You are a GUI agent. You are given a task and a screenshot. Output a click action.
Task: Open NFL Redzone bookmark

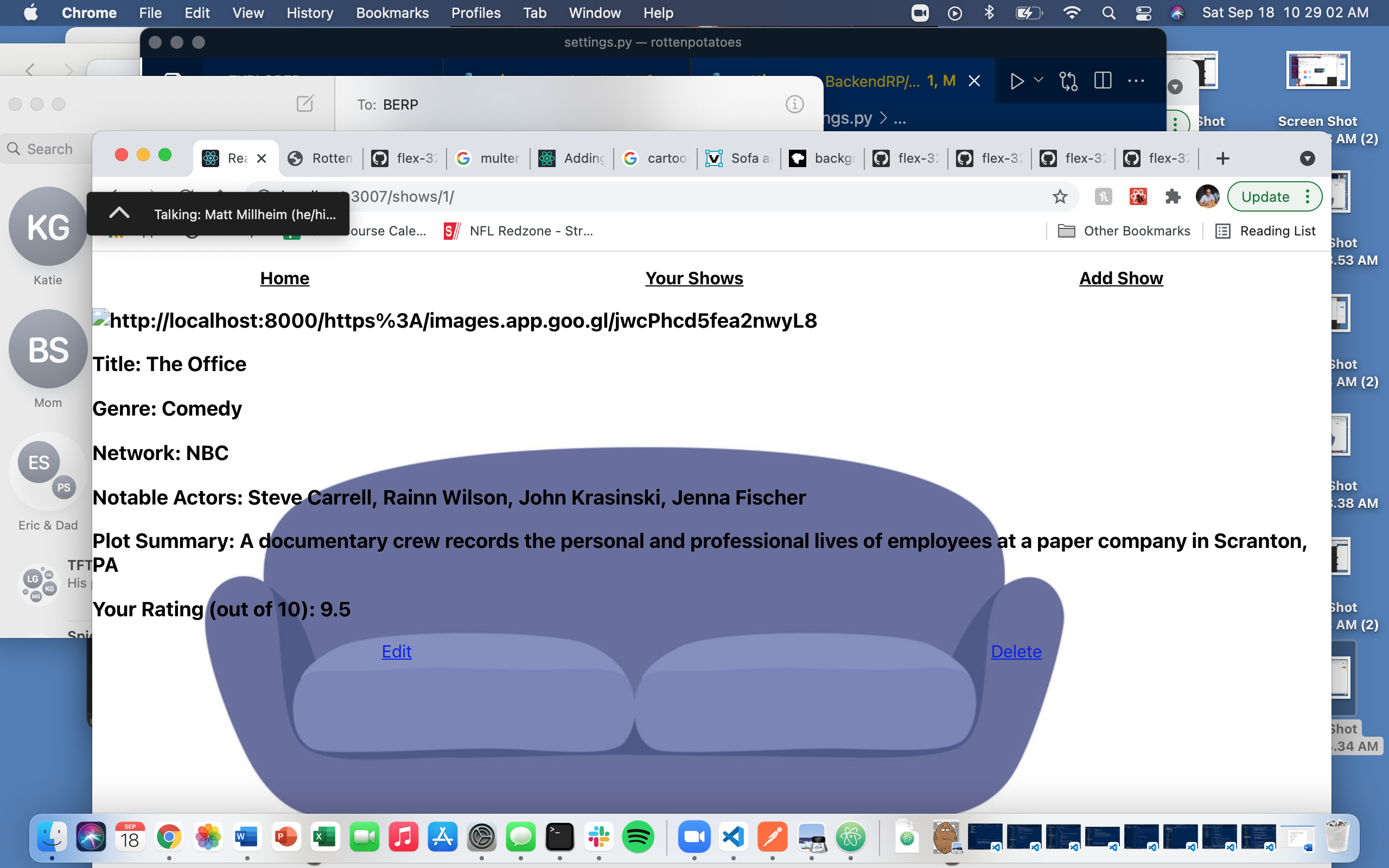pos(518,231)
